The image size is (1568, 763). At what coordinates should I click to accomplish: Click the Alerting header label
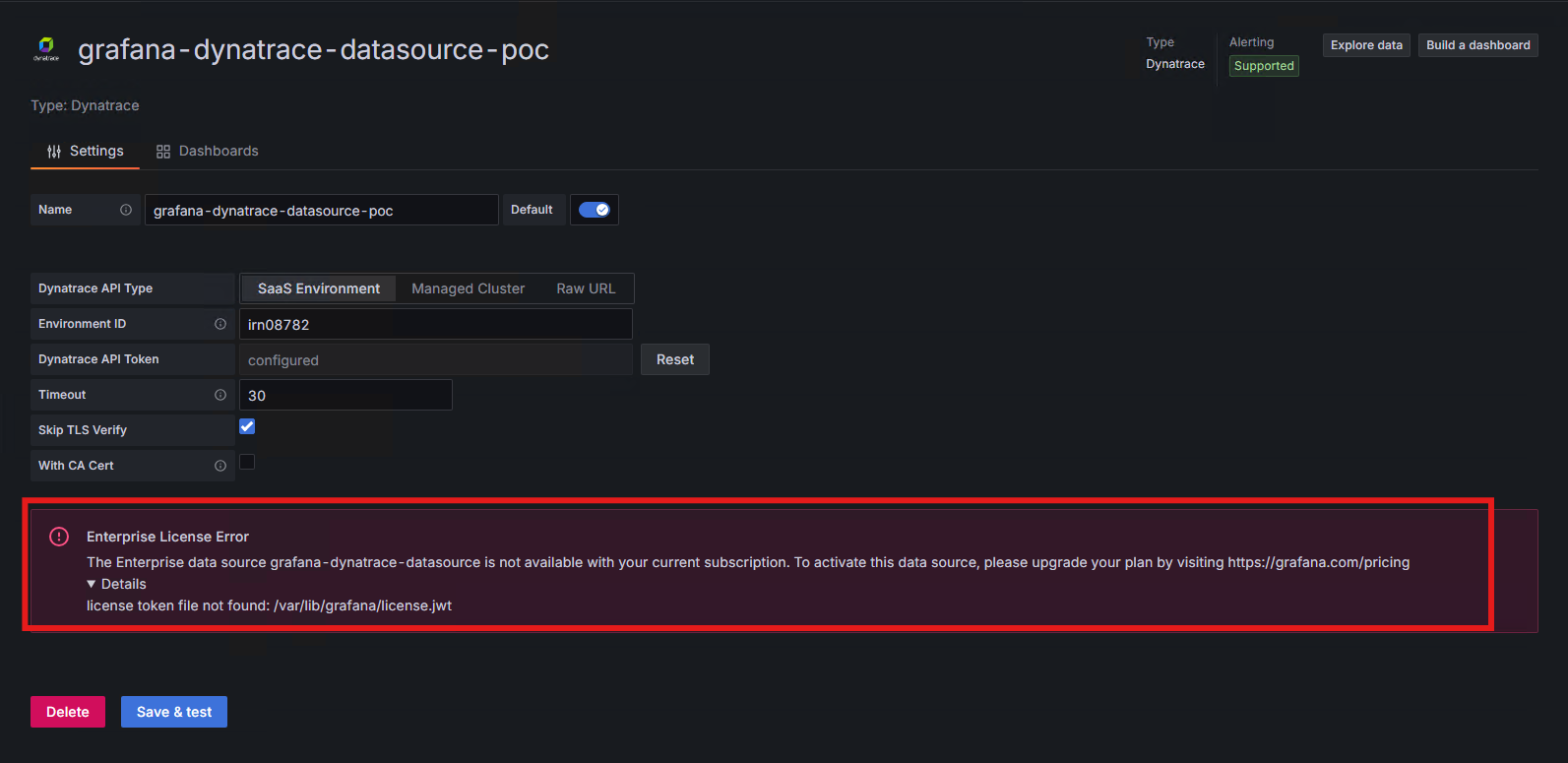tap(1251, 42)
